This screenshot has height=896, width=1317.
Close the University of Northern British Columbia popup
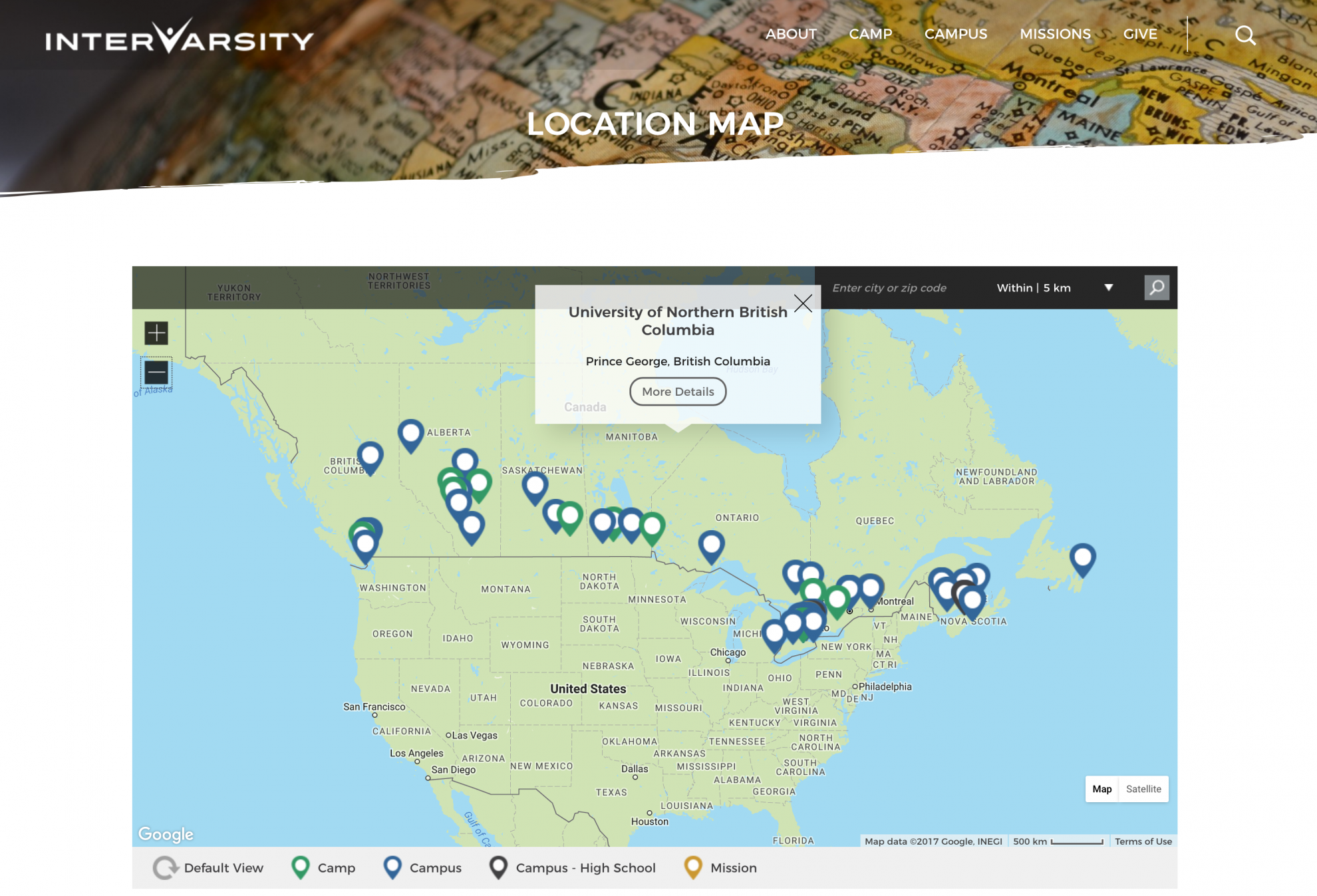click(x=803, y=303)
